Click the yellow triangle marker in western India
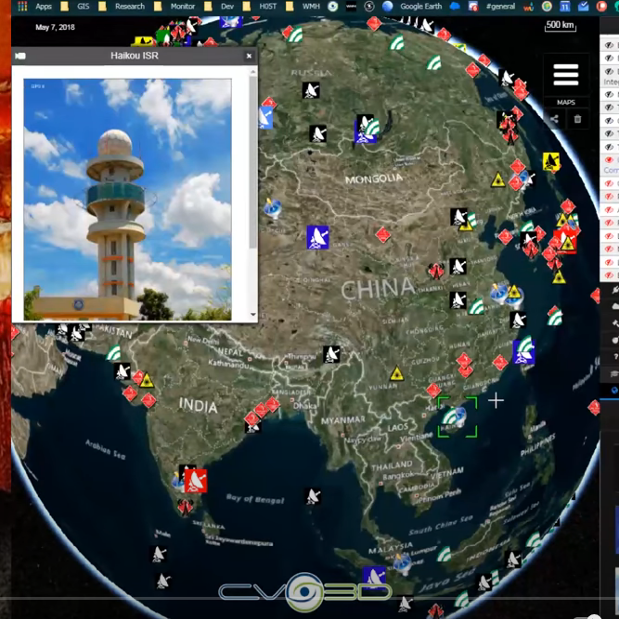Viewport: 619px width, 619px height. pos(146,381)
